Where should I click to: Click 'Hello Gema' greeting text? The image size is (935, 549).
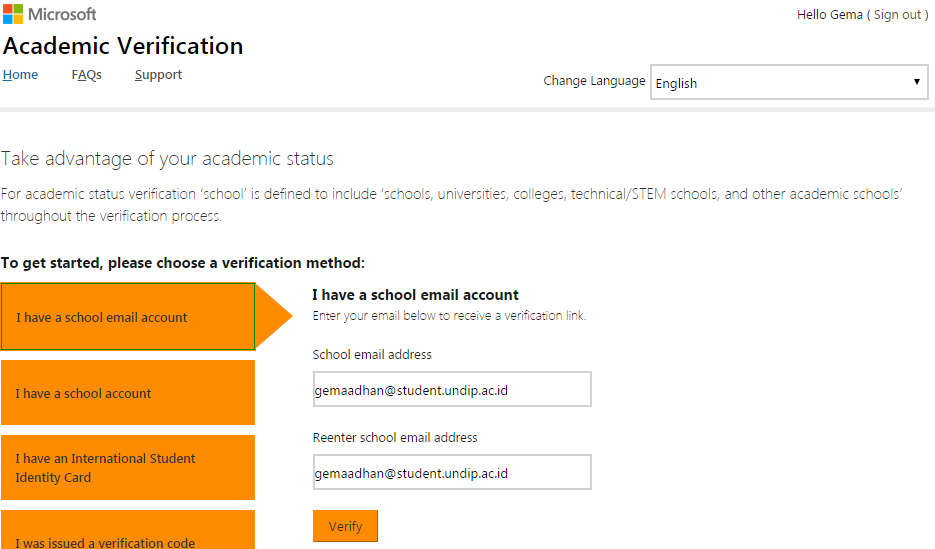click(829, 14)
